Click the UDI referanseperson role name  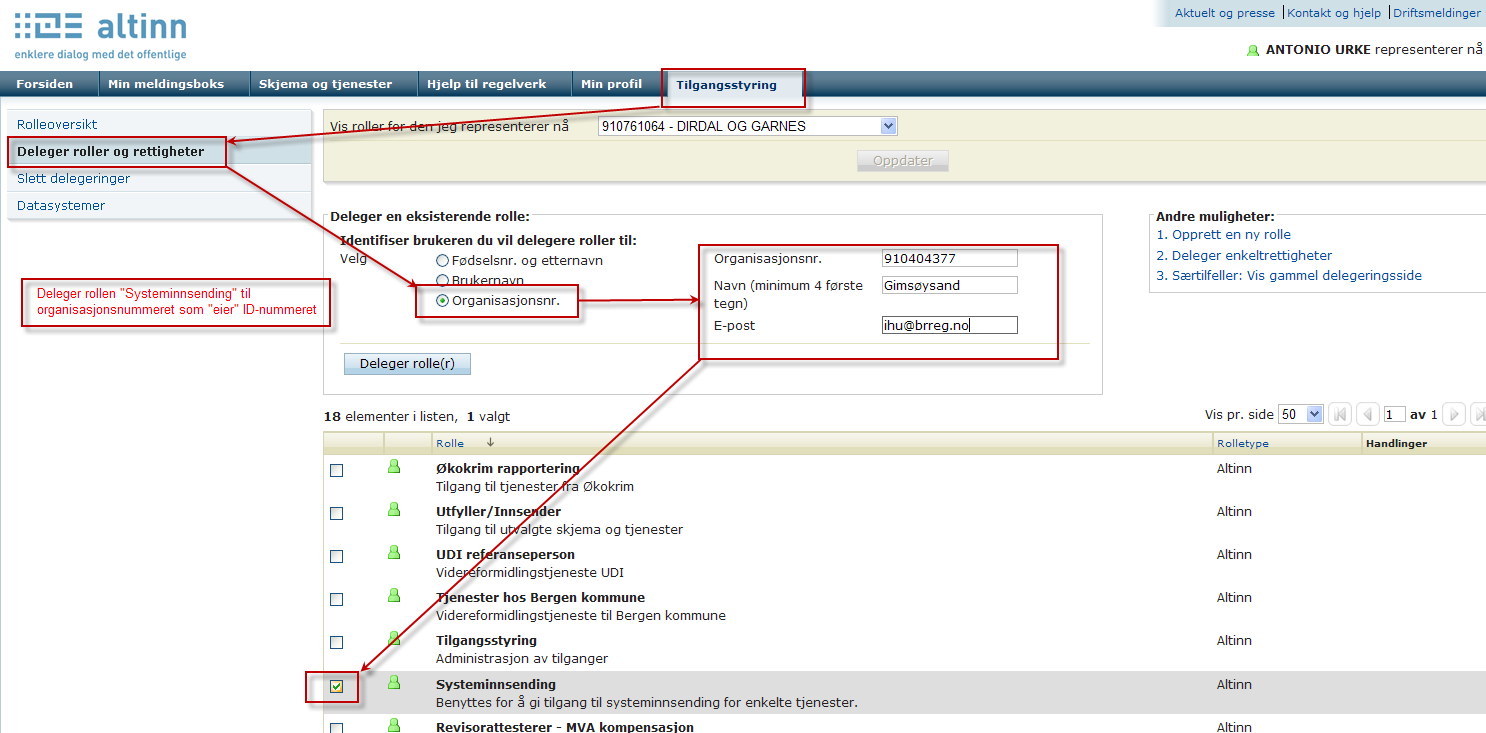[x=505, y=554]
